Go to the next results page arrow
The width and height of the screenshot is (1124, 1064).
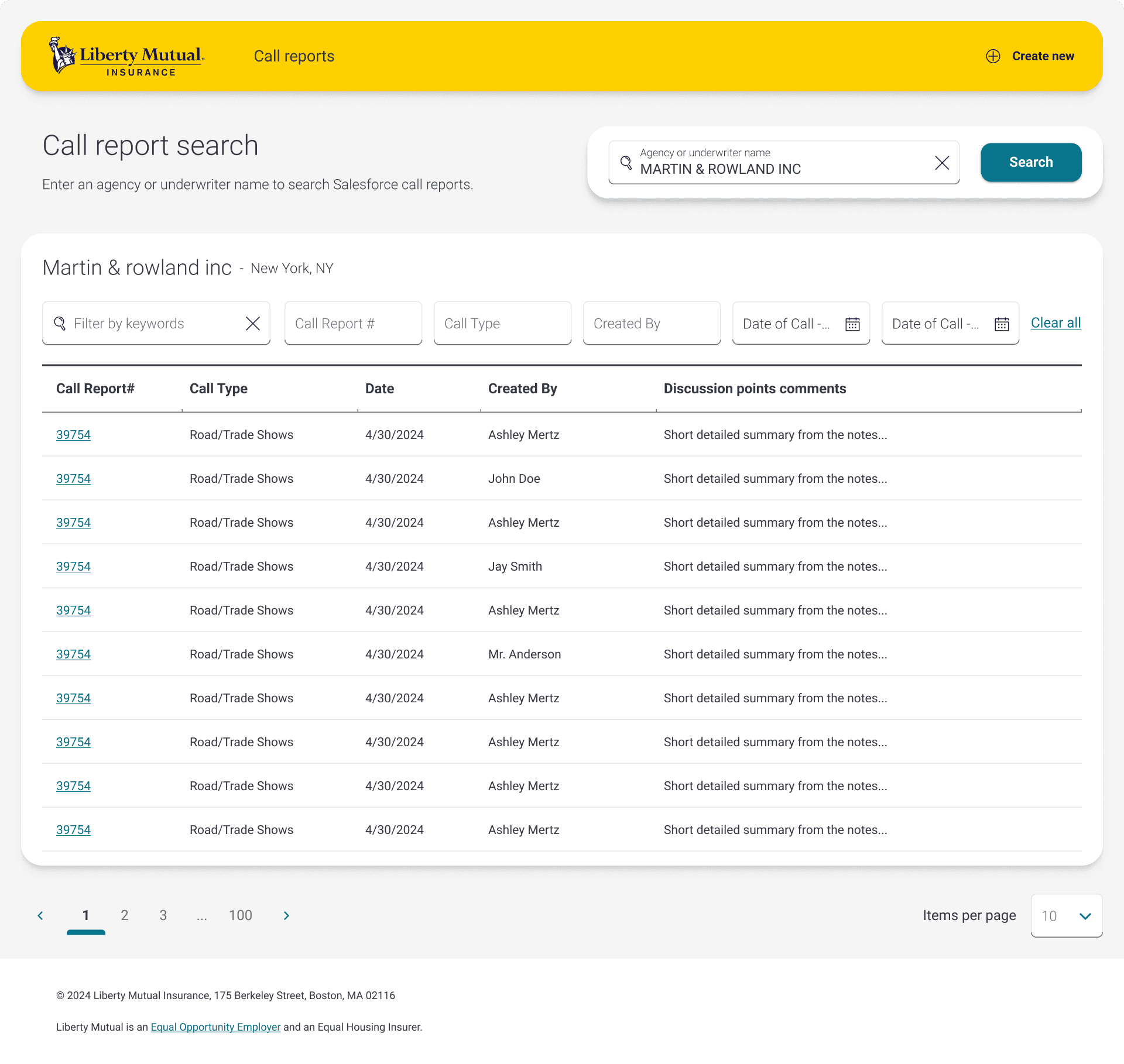[x=286, y=915]
